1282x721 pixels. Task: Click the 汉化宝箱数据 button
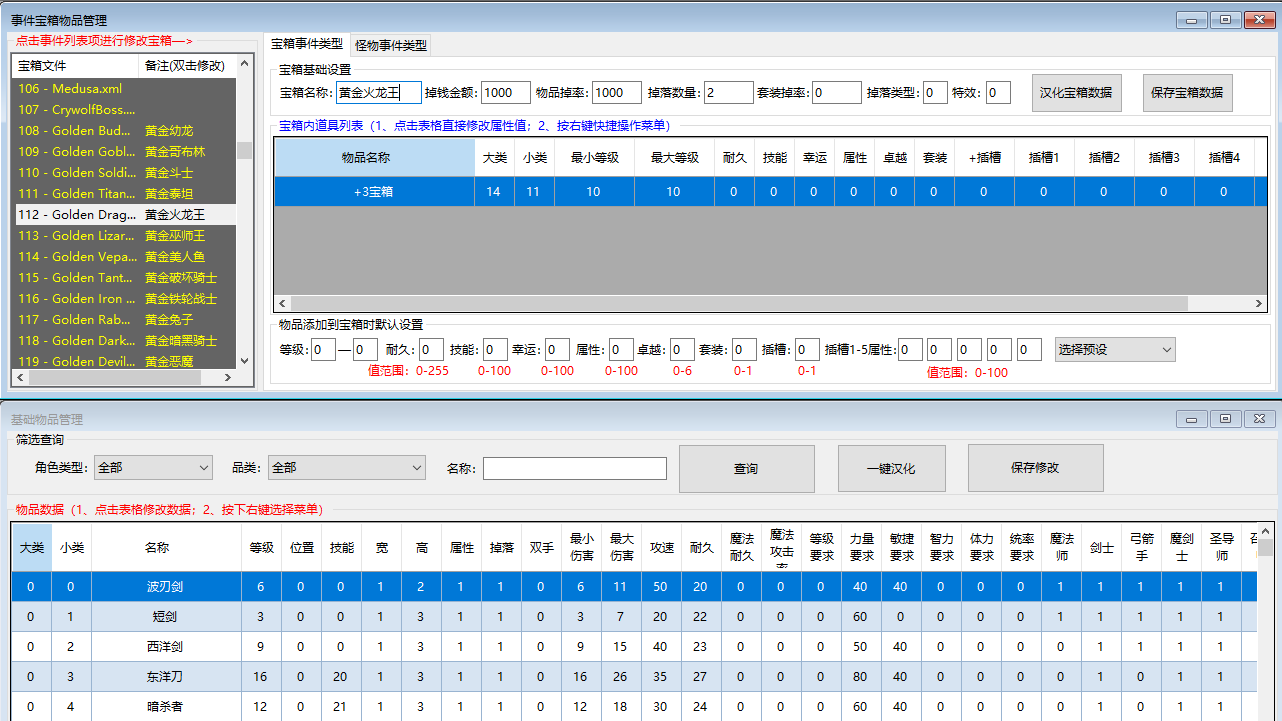click(1077, 92)
